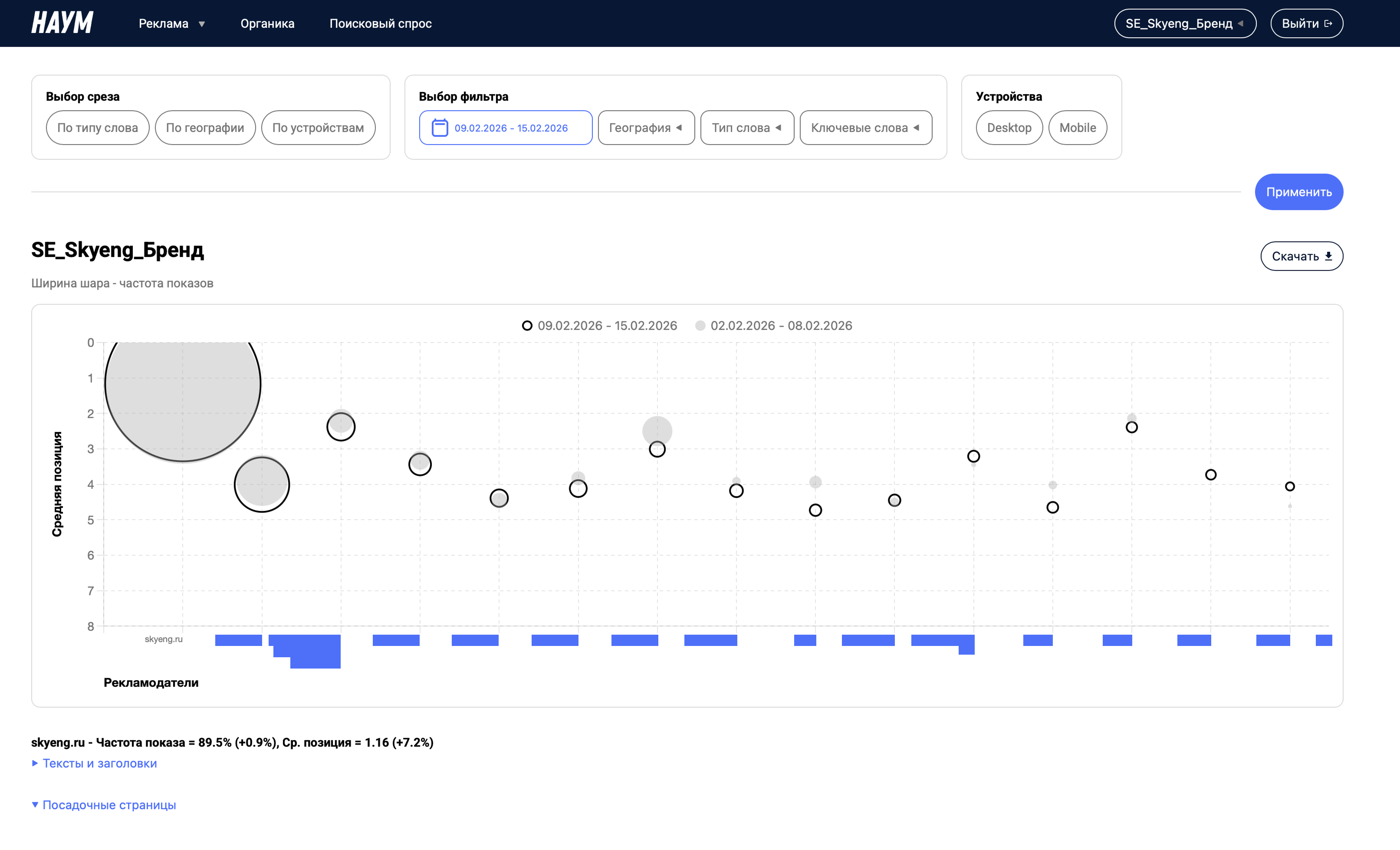
Task: Click the skyeng.ru large bubble in chart
Action: (182, 384)
